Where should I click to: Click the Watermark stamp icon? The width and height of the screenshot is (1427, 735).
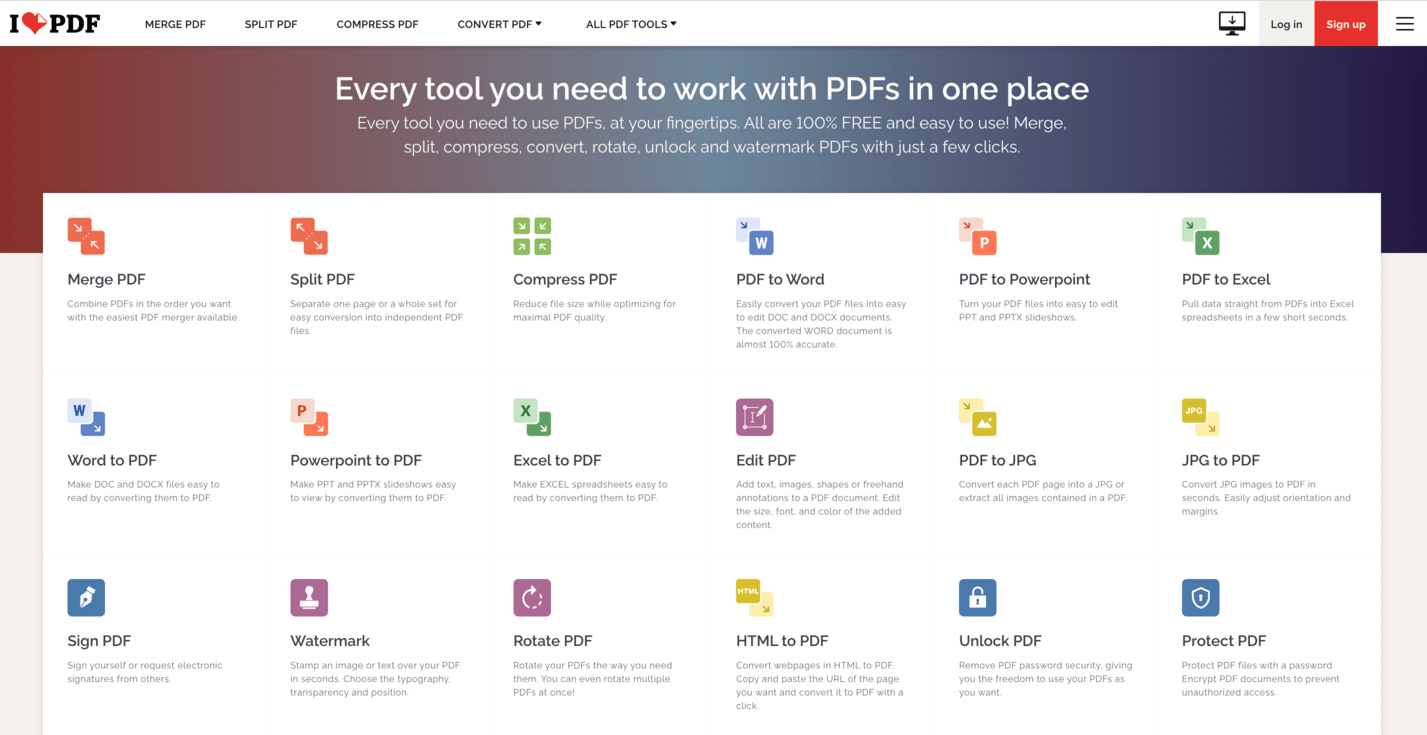[309, 598]
